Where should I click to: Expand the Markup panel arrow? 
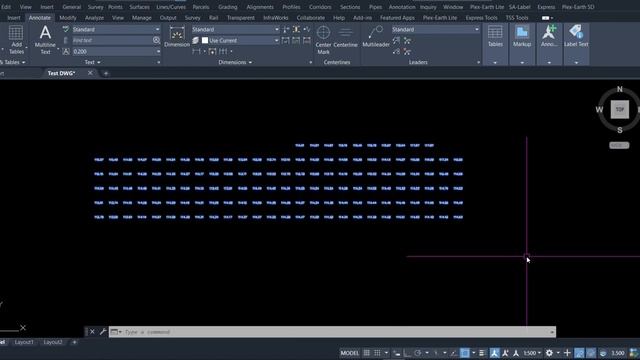pos(522,62)
